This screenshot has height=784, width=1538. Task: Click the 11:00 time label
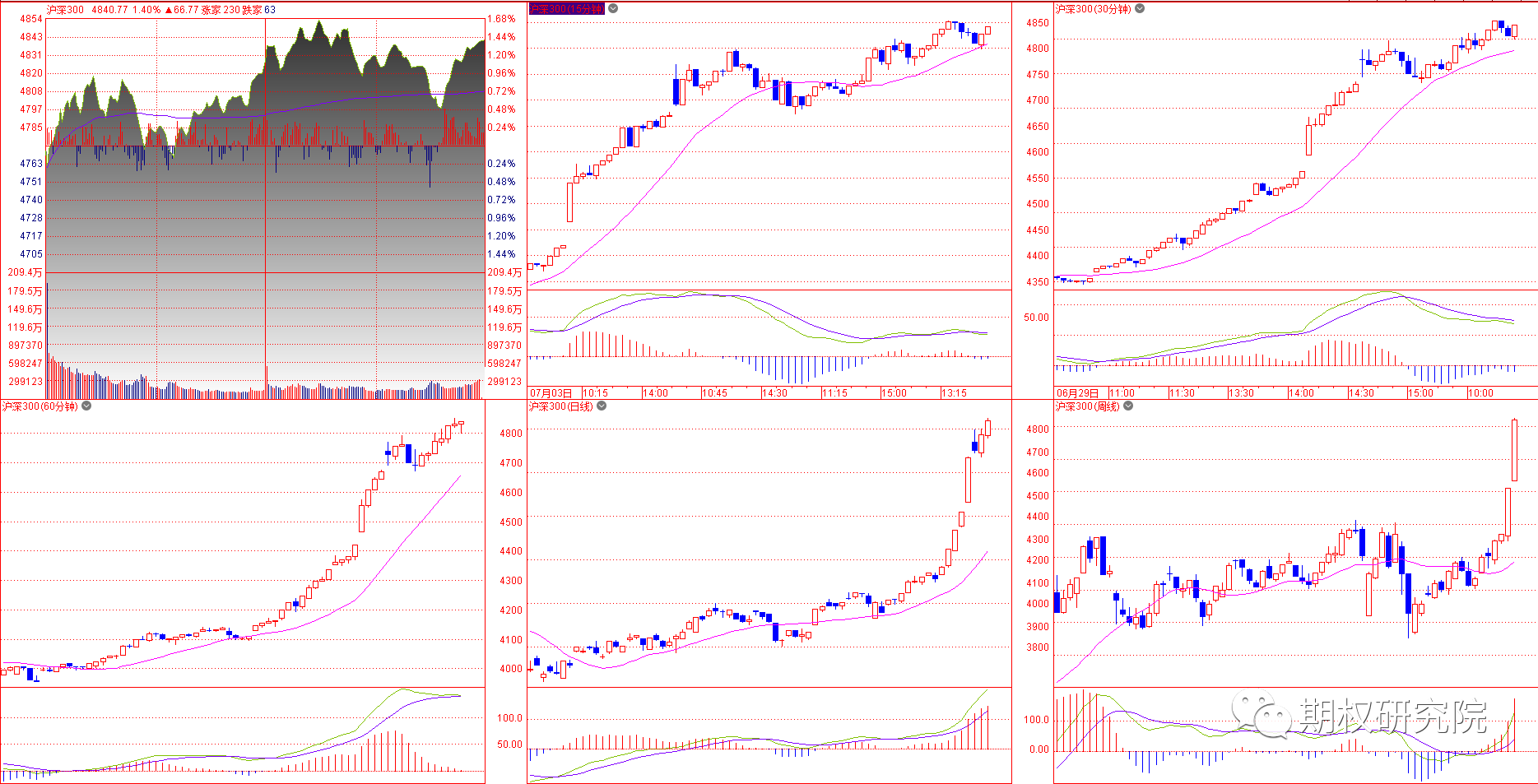(x=1122, y=393)
